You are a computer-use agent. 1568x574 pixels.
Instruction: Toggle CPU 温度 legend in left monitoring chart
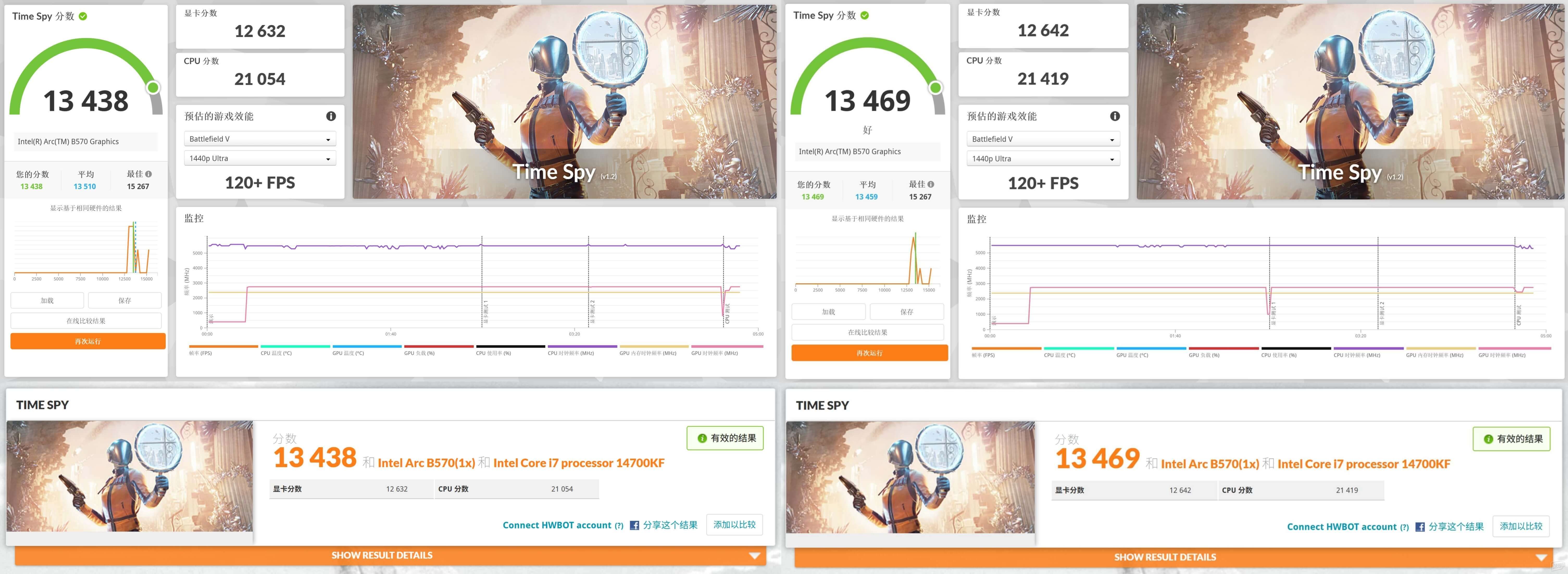coord(295,350)
